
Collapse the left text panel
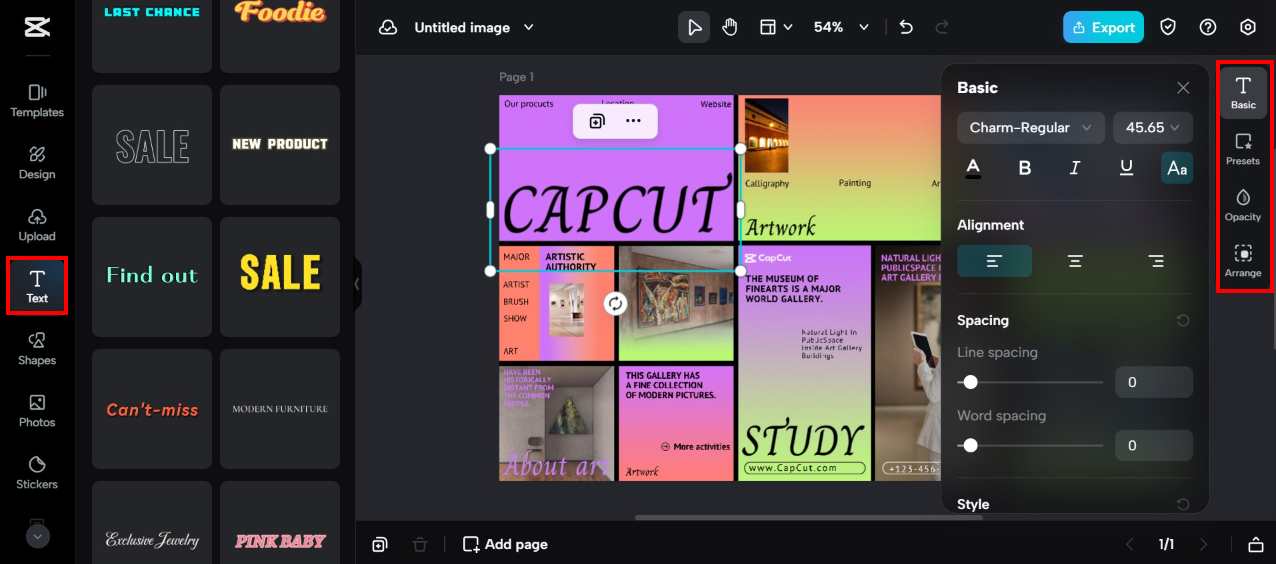[357, 284]
